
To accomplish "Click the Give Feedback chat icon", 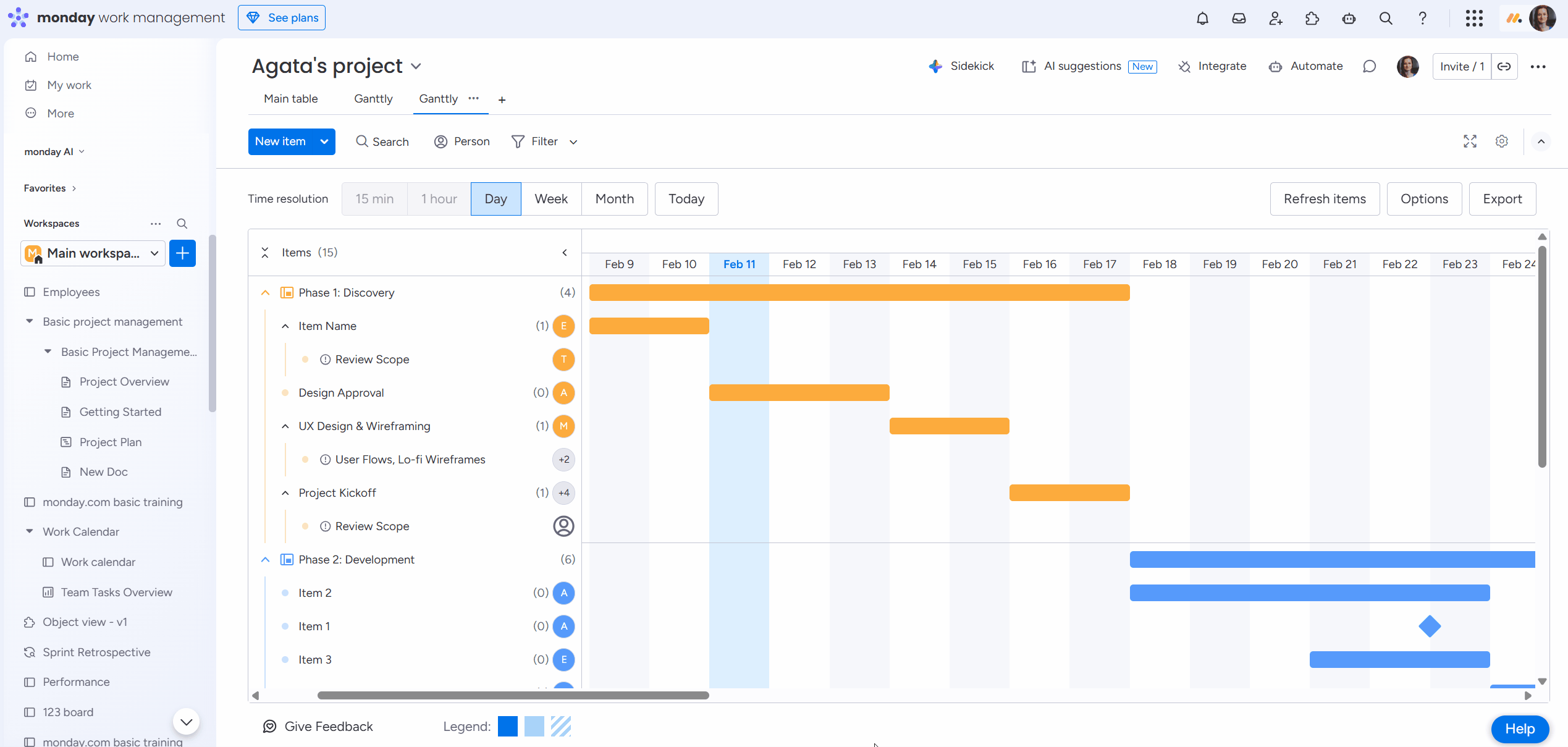I will (x=269, y=727).
